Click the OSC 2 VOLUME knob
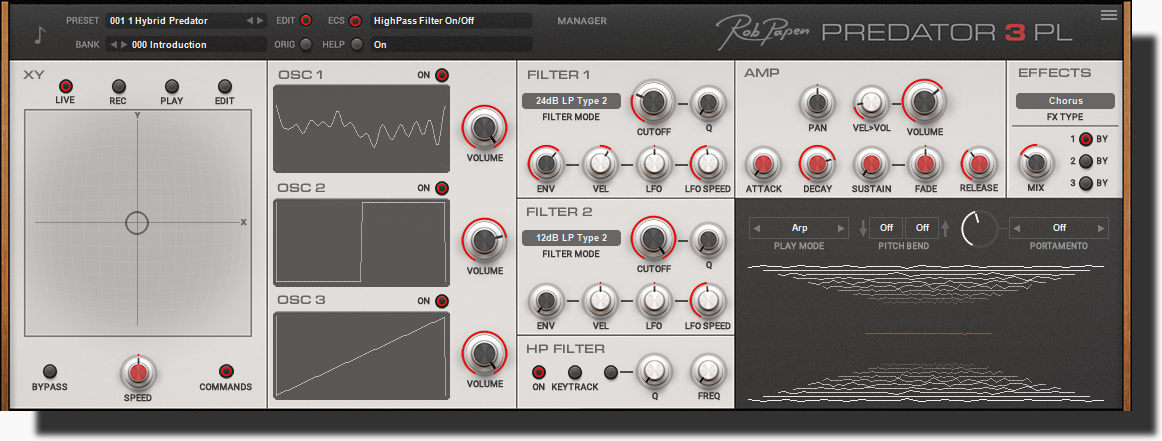Viewport: 1162px width, 441px height. coord(484,240)
